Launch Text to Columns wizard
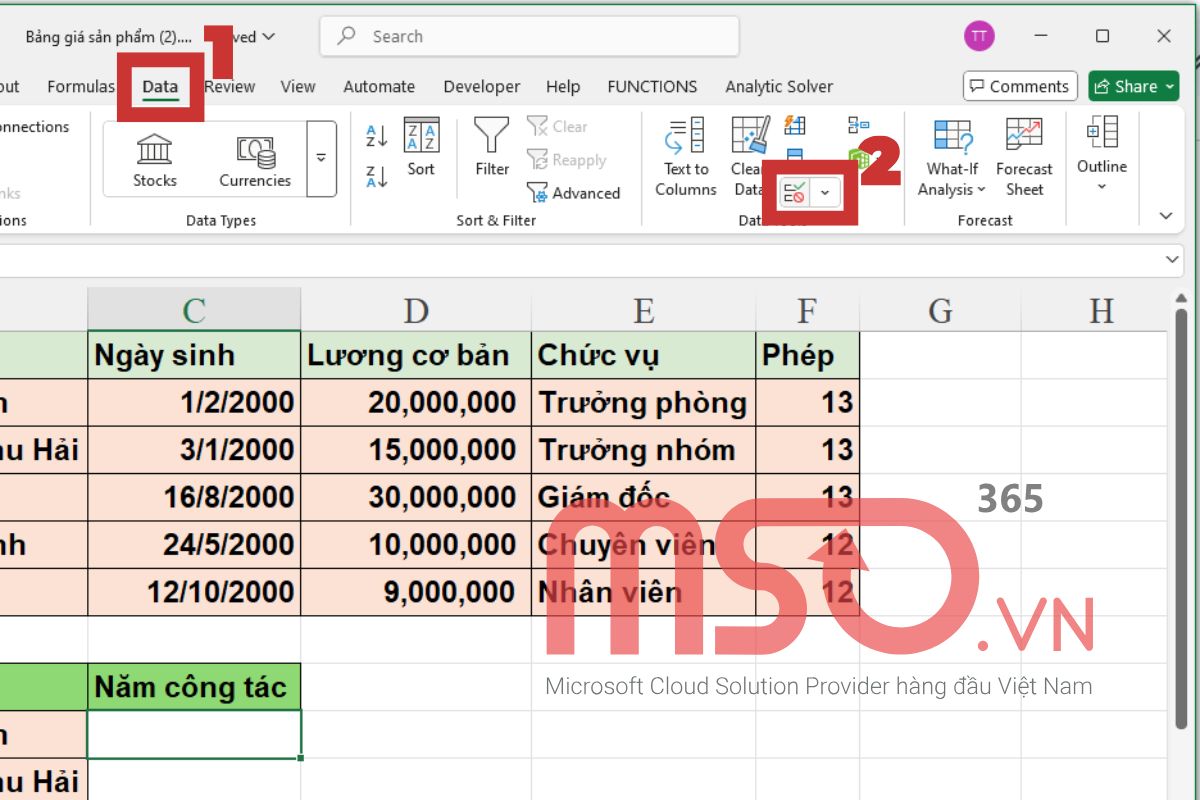Image resolution: width=1200 pixels, height=800 pixels. [x=685, y=156]
